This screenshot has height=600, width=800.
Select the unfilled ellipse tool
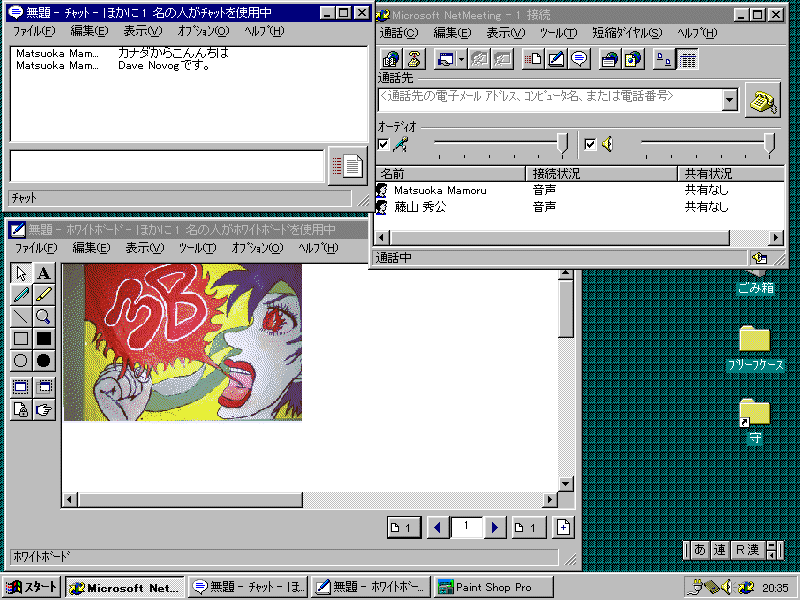(21, 360)
